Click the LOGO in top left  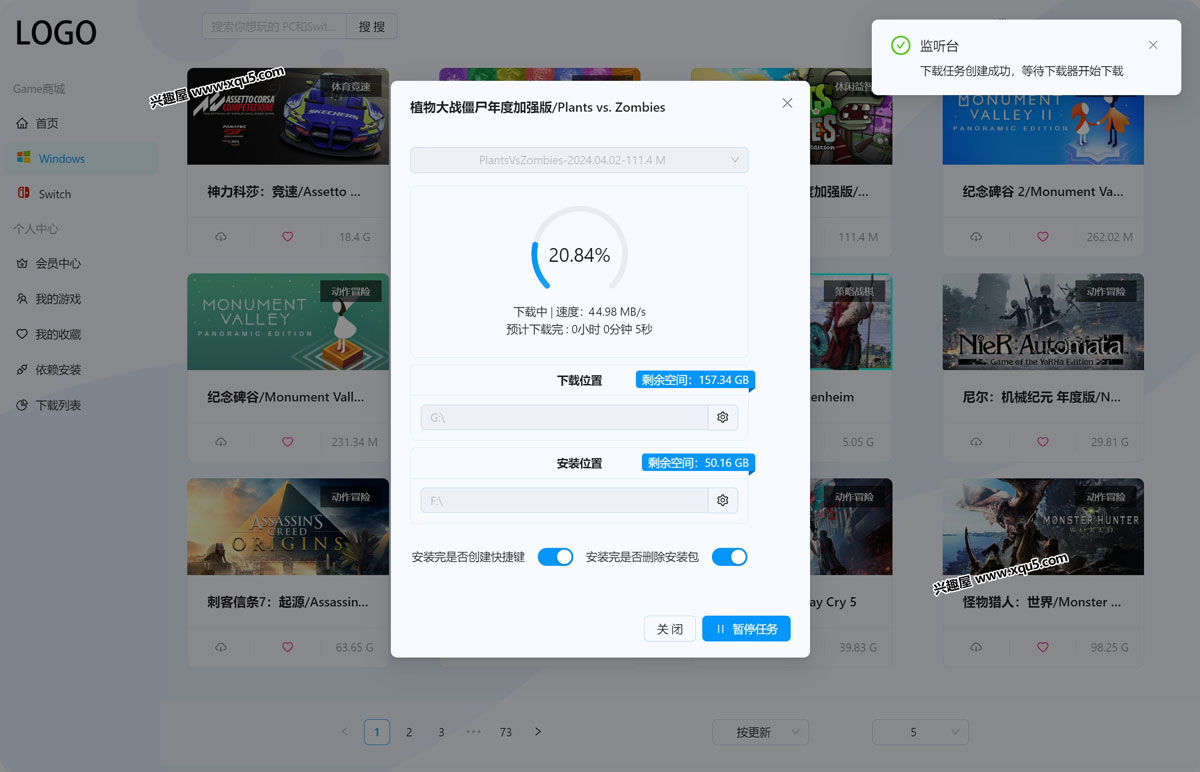click(x=56, y=33)
